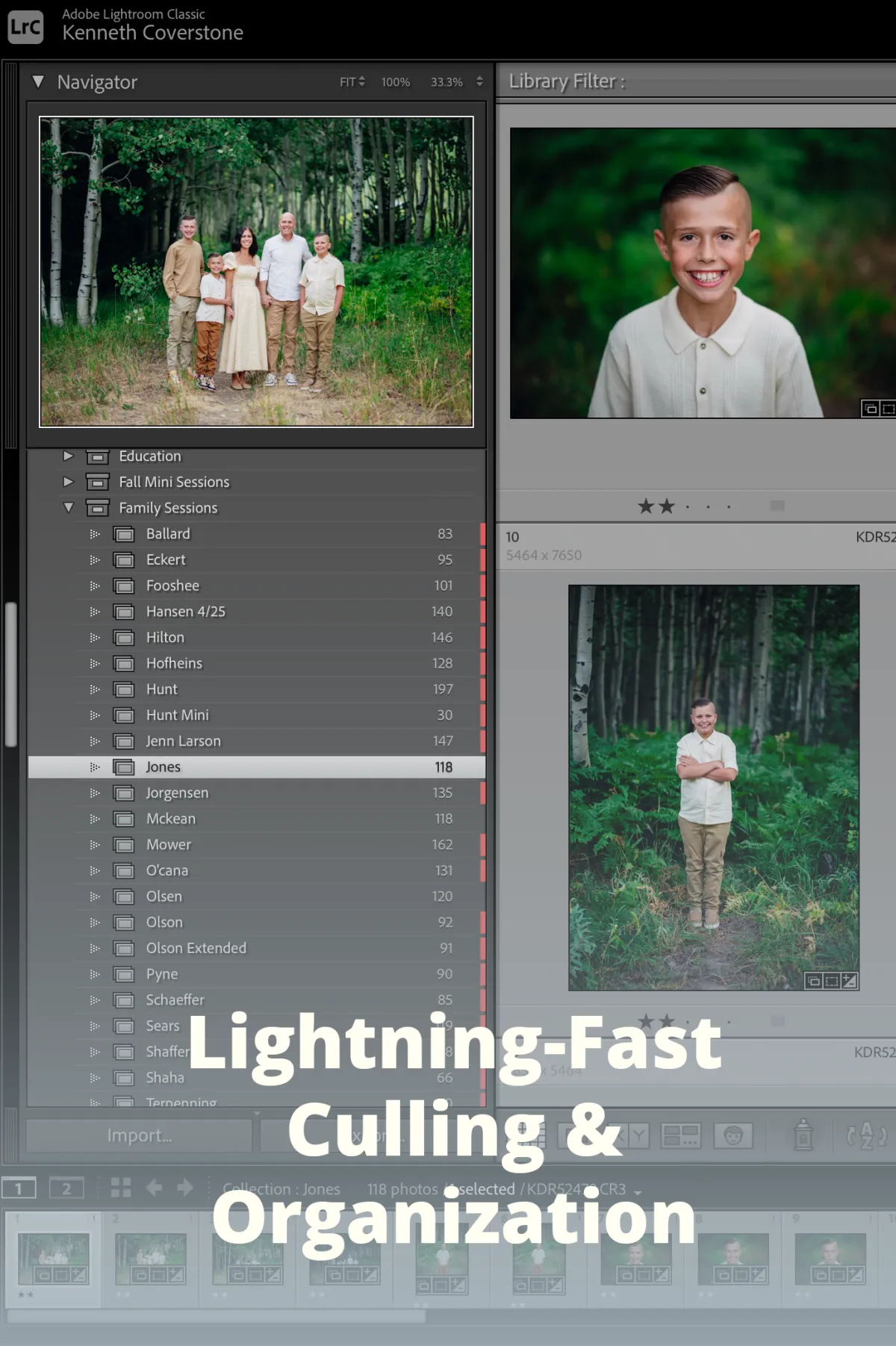Expand the Education collection set
Screen dimensions: 896x1346
68,456
